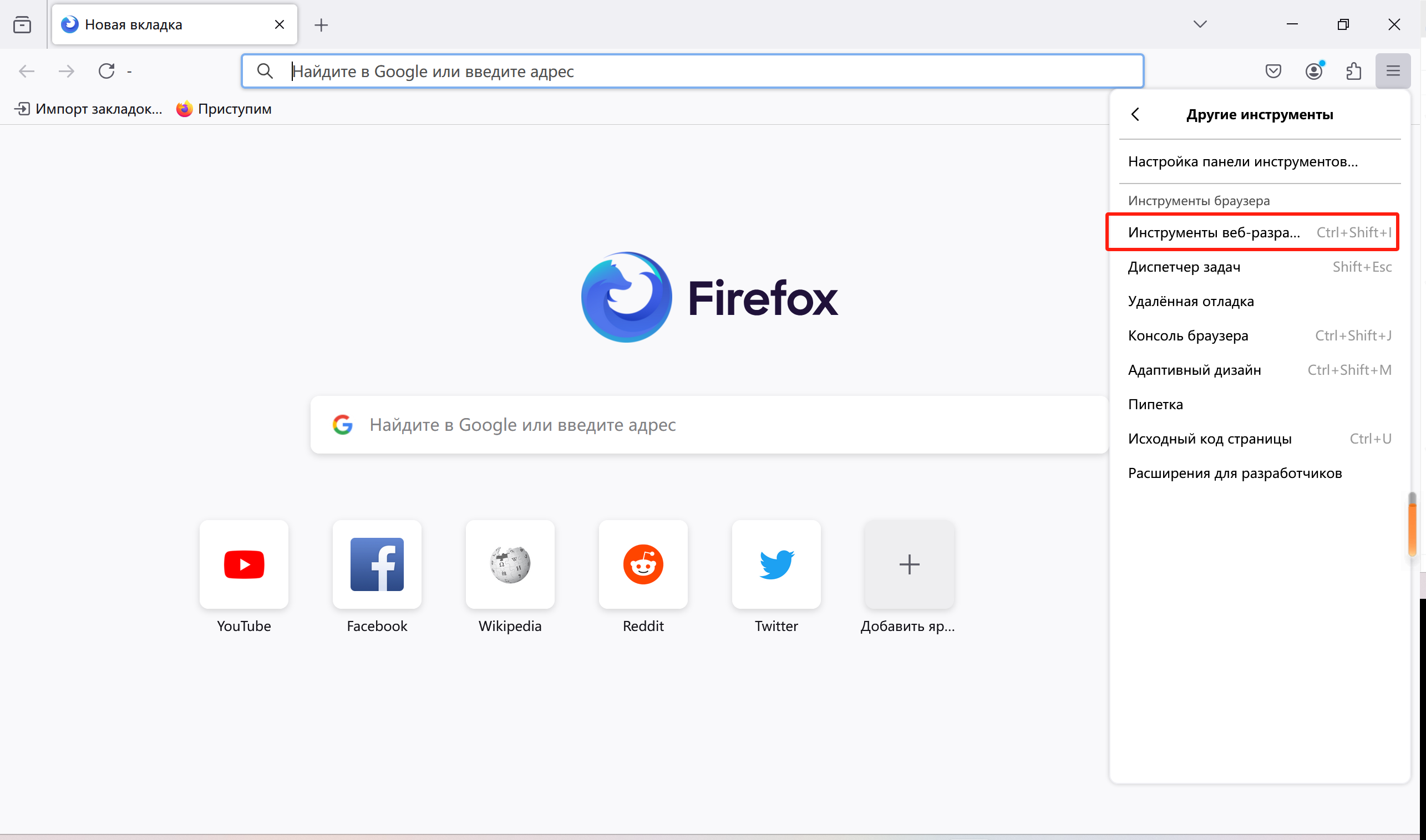
Task: Enable Адаптивный дизайн mode
Action: (x=1259, y=370)
